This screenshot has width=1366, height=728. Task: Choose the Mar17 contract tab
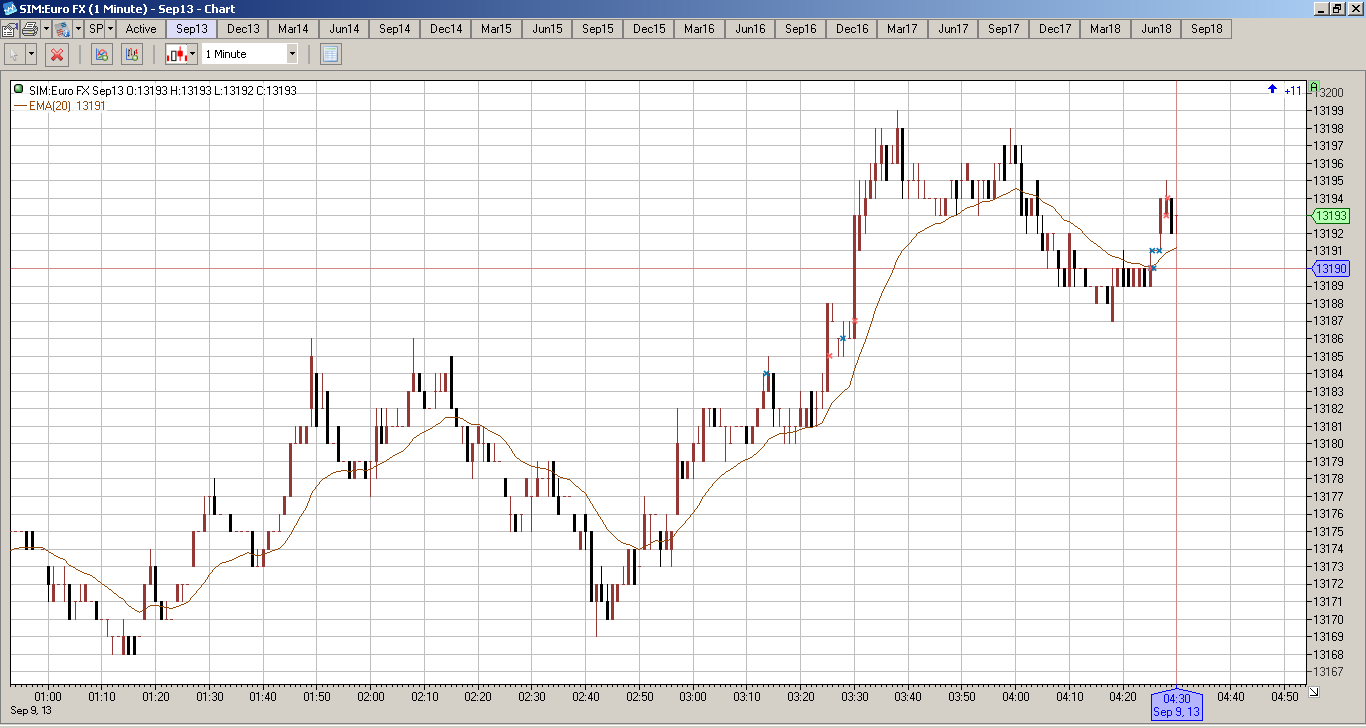(902, 29)
